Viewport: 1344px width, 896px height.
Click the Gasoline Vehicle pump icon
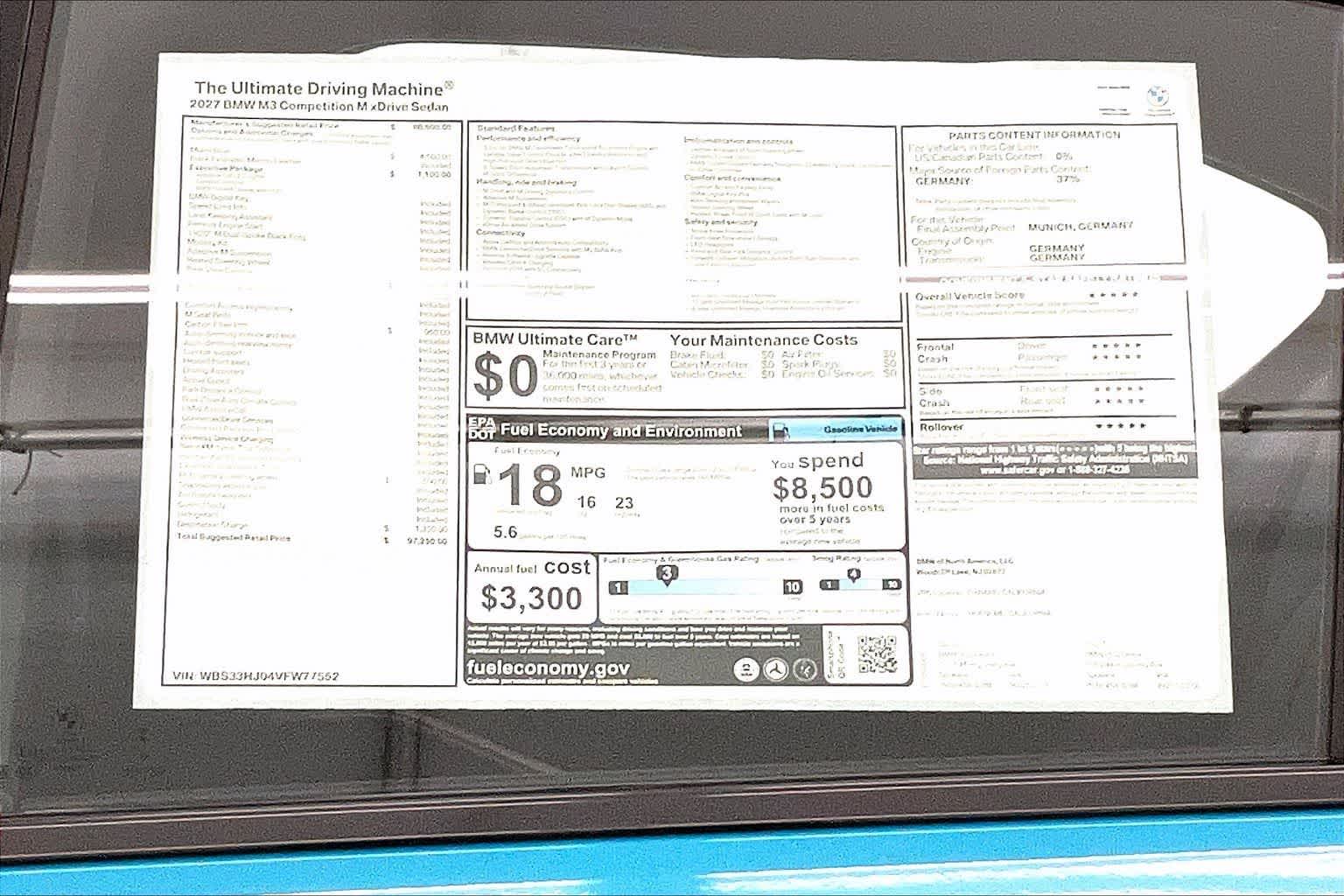click(x=781, y=430)
